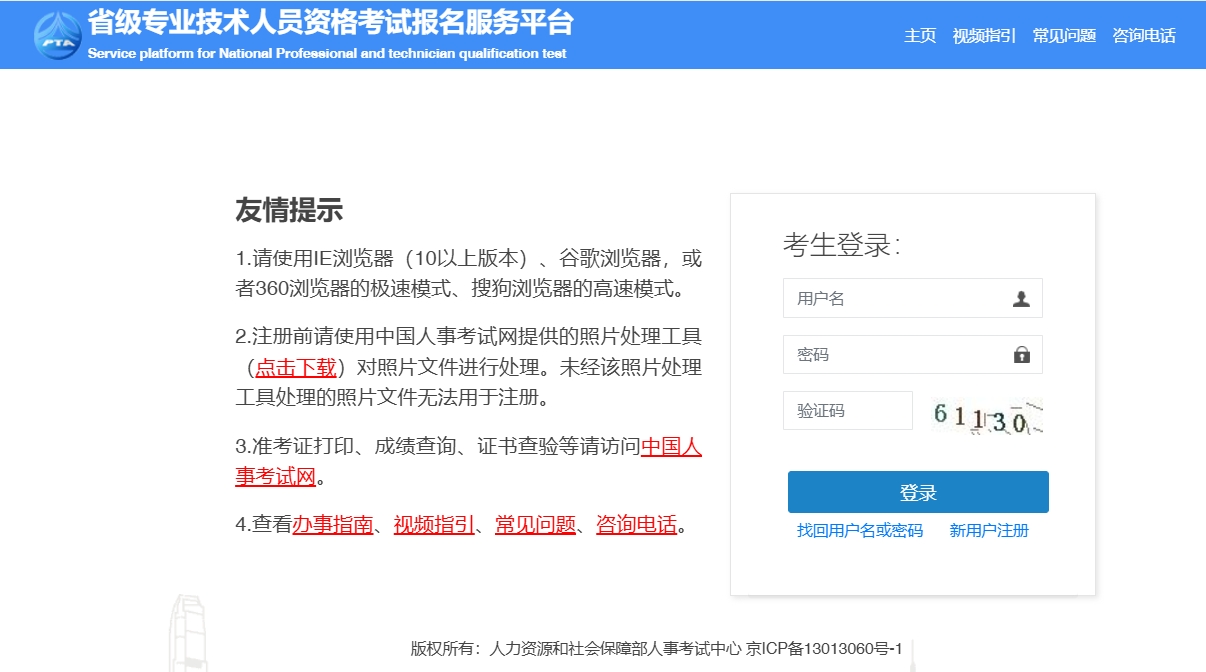
Task: Go to 咨询电话 in the top navigation bar
Action: [x=1144, y=36]
